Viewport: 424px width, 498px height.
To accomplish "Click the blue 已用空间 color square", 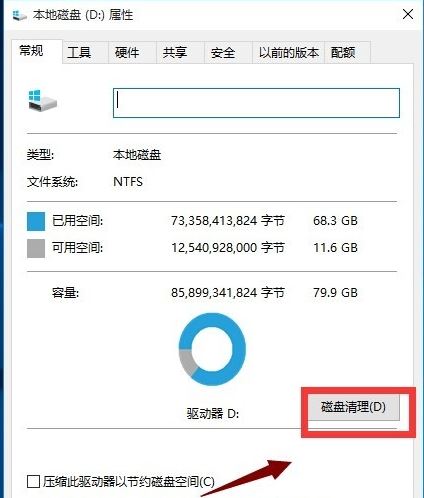I will click(x=36, y=221).
